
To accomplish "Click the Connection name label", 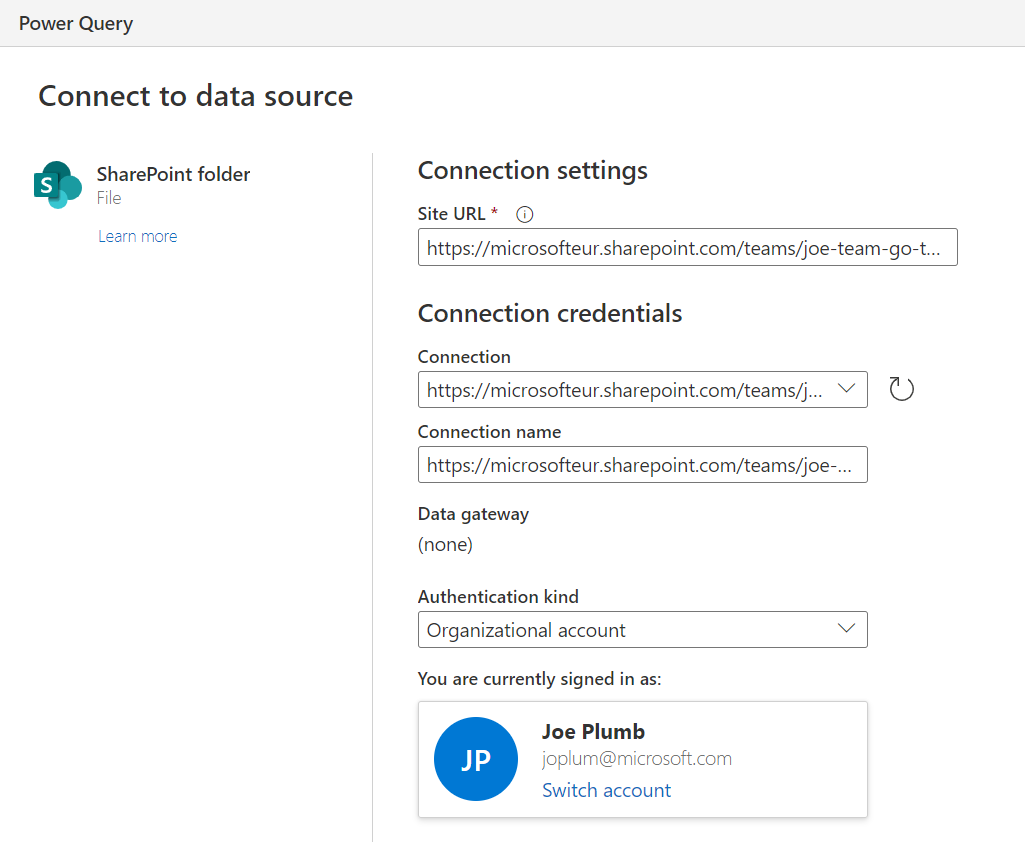I will 489,432.
